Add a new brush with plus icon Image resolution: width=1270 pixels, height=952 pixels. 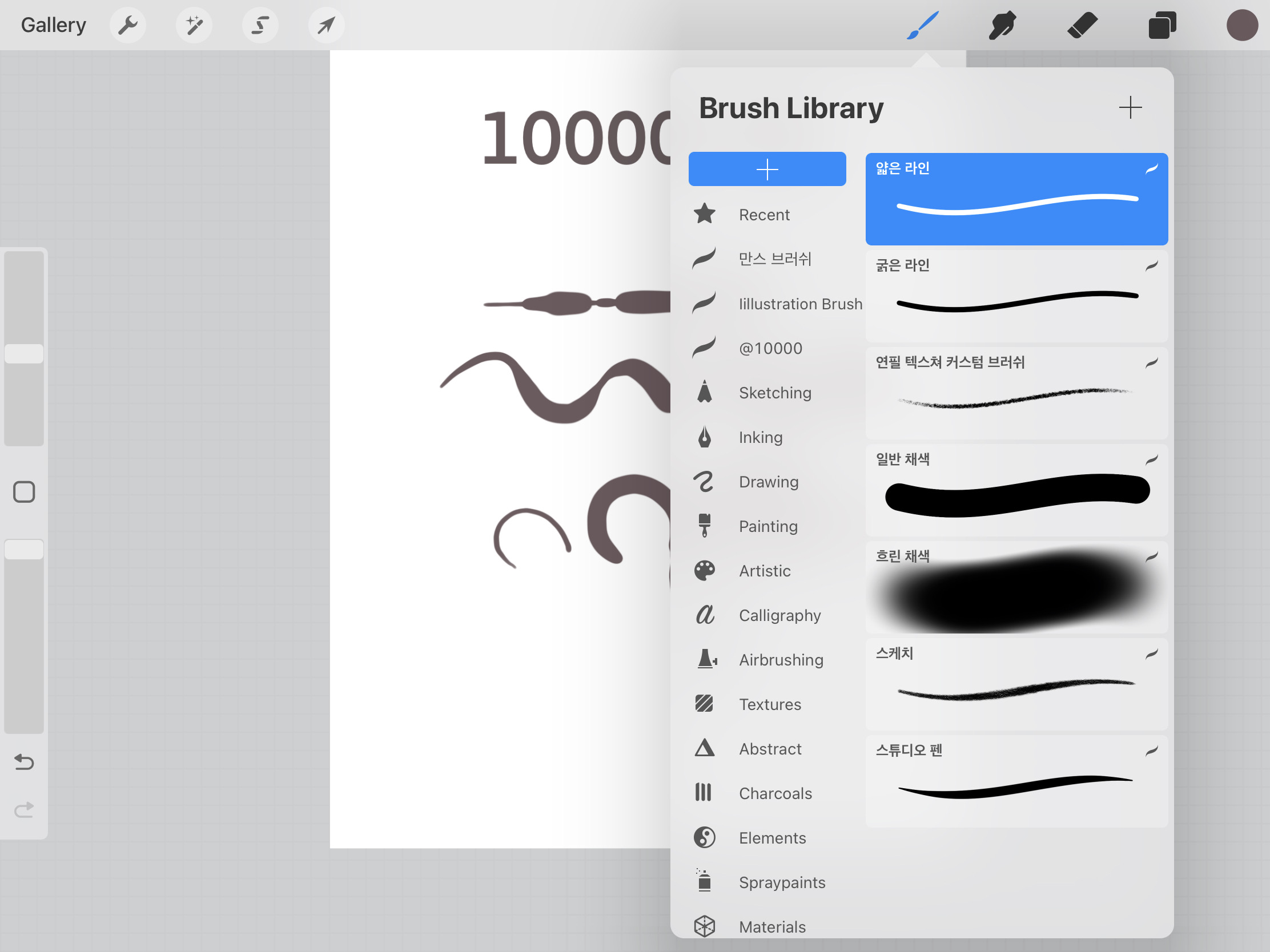1130,107
